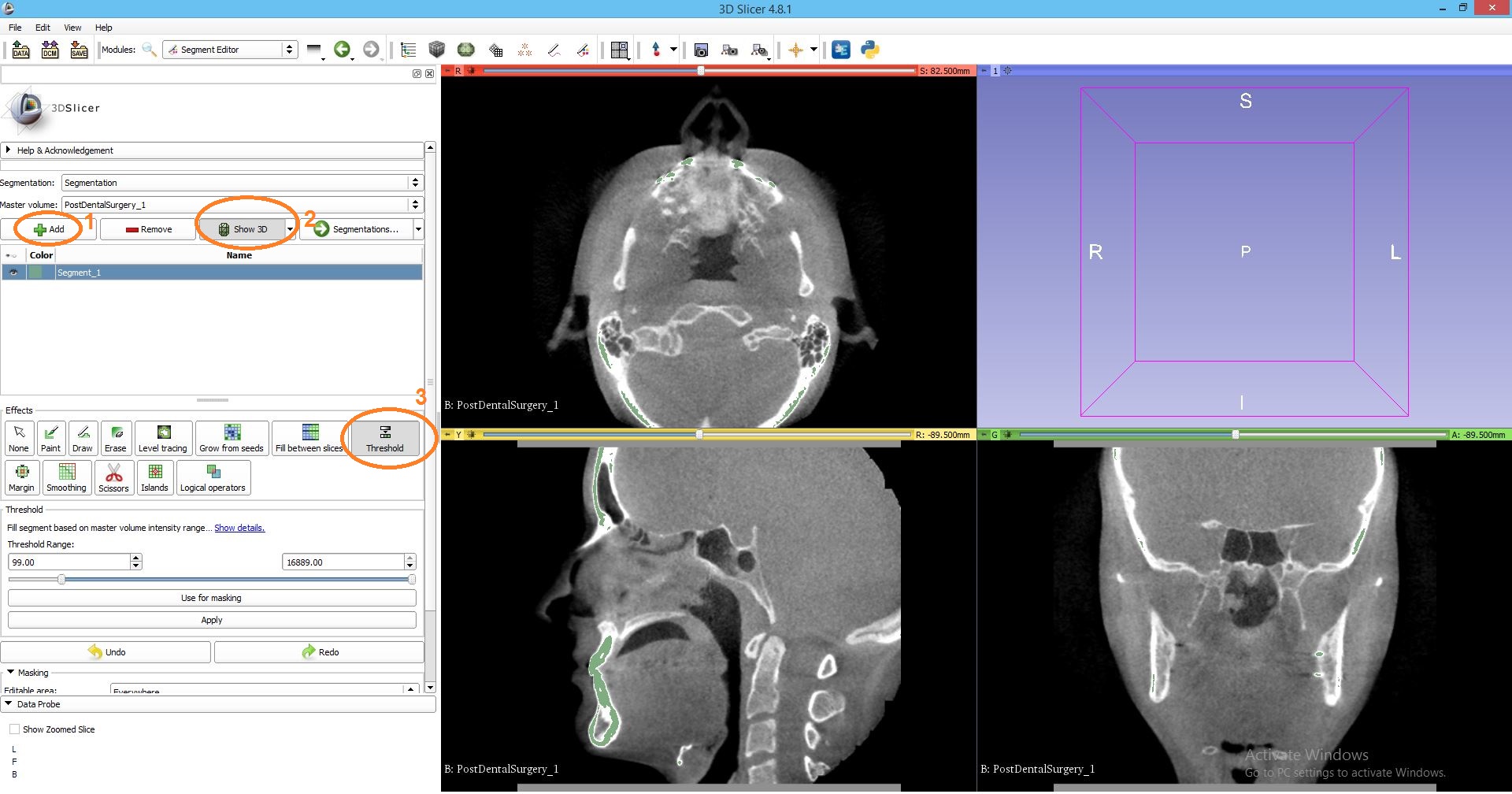Viewport: 1512px width, 794px height.
Task: Select the Paint effect
Action: [x=50, y=438]
